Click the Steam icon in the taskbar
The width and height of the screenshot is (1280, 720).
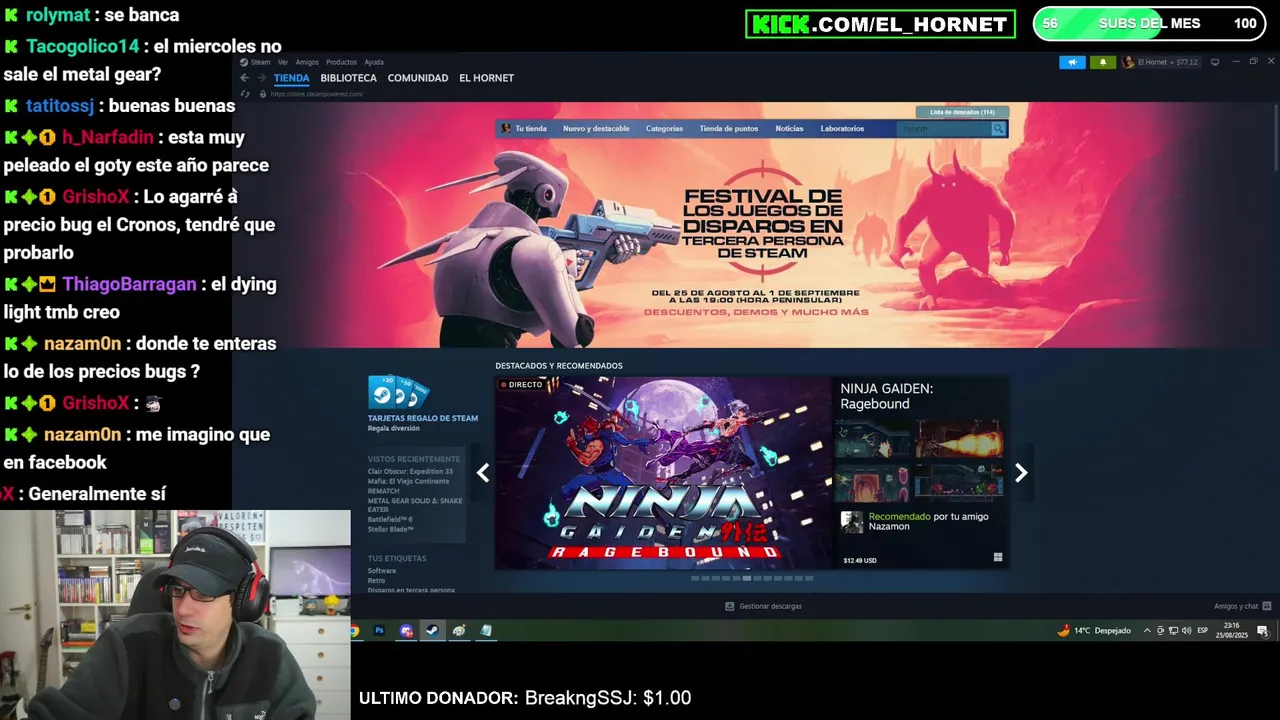coord(432,631)
